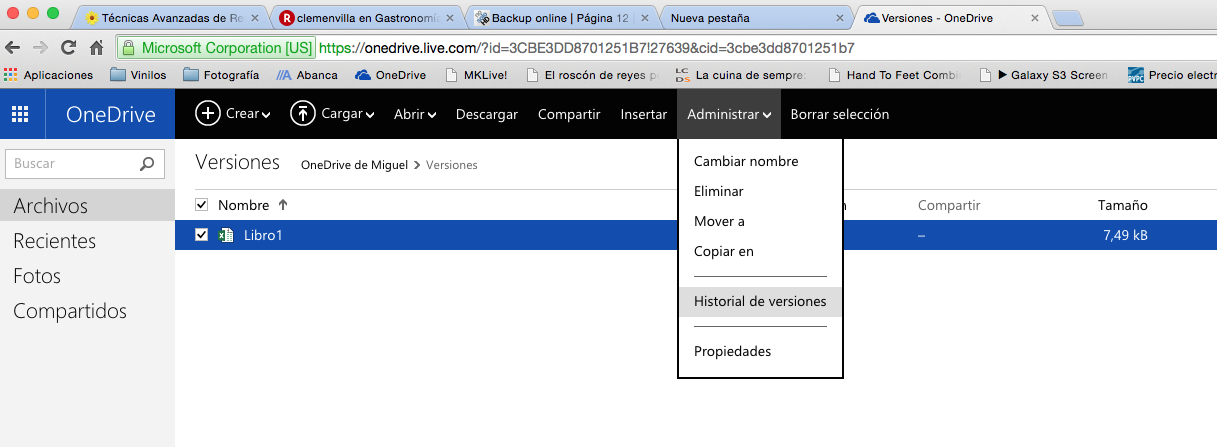Choose Eliminar from Administrar menu
The image size is (1217, 447).
point(719,191)
